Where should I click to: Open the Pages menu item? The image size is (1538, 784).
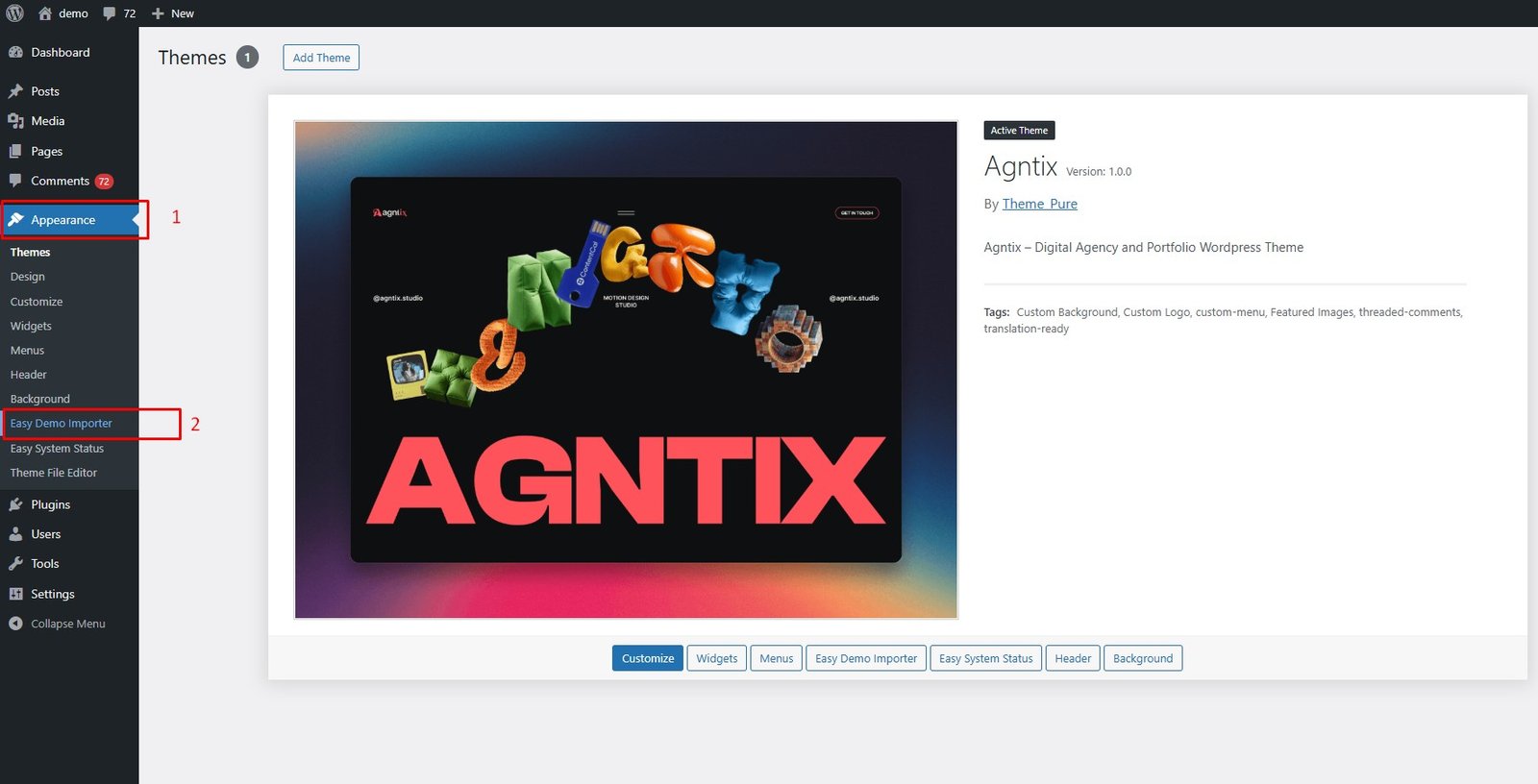(46, 152)
